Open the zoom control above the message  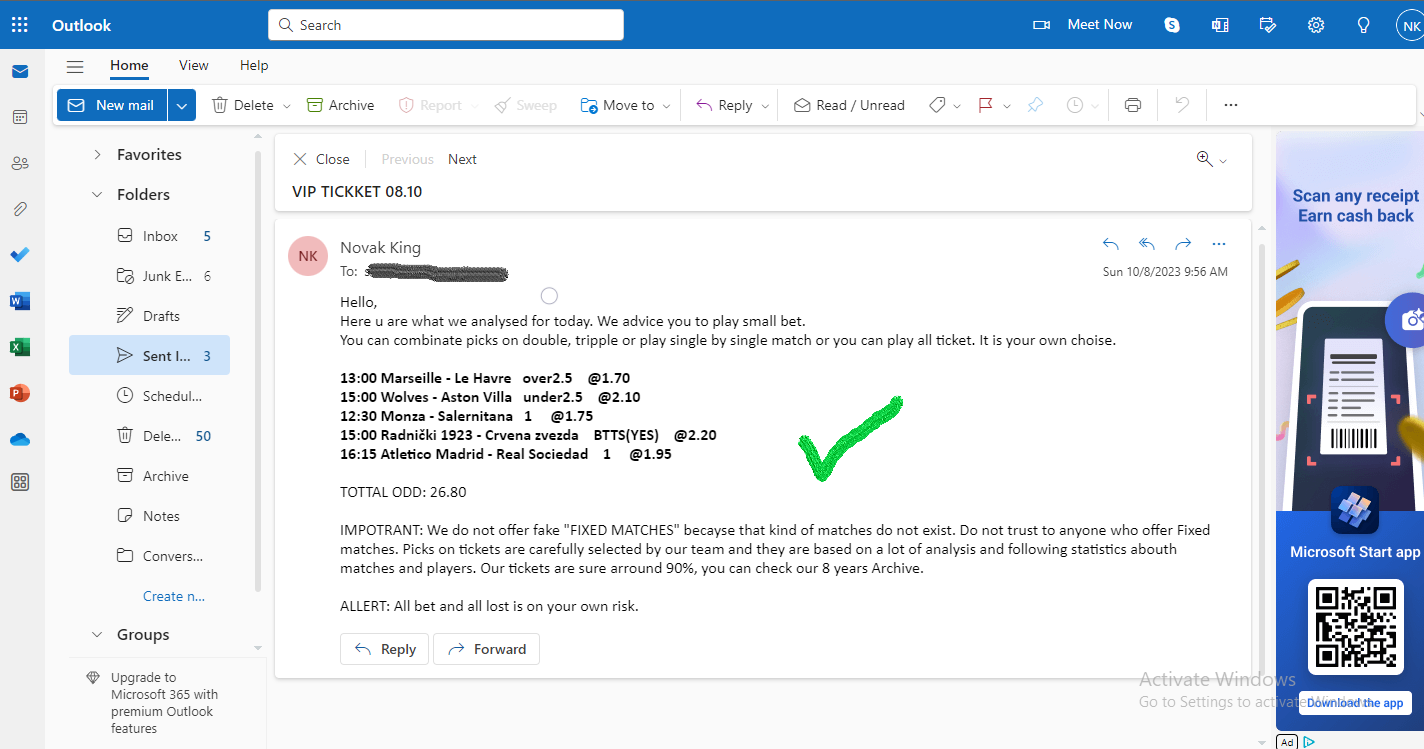pos(1211,159)
